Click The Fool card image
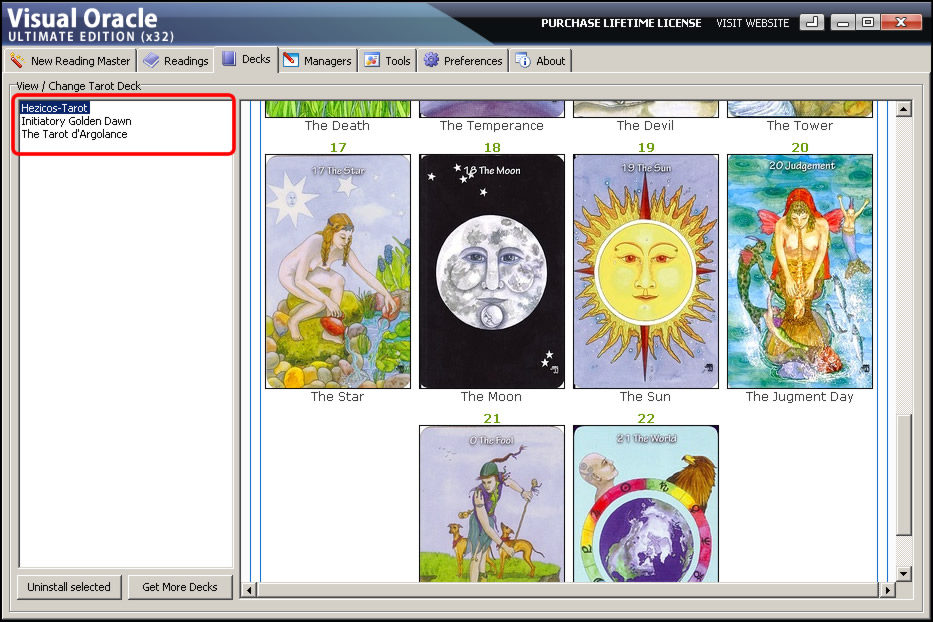Screen dimensions: 933x622 [492, 504]
